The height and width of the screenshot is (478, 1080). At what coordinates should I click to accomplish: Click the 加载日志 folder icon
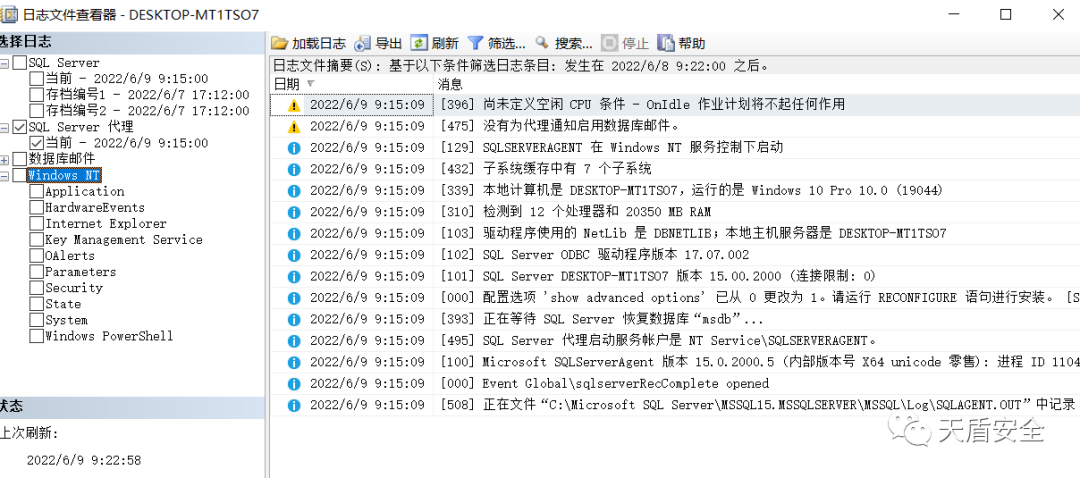pyautogui.click(x=279, y=43)
